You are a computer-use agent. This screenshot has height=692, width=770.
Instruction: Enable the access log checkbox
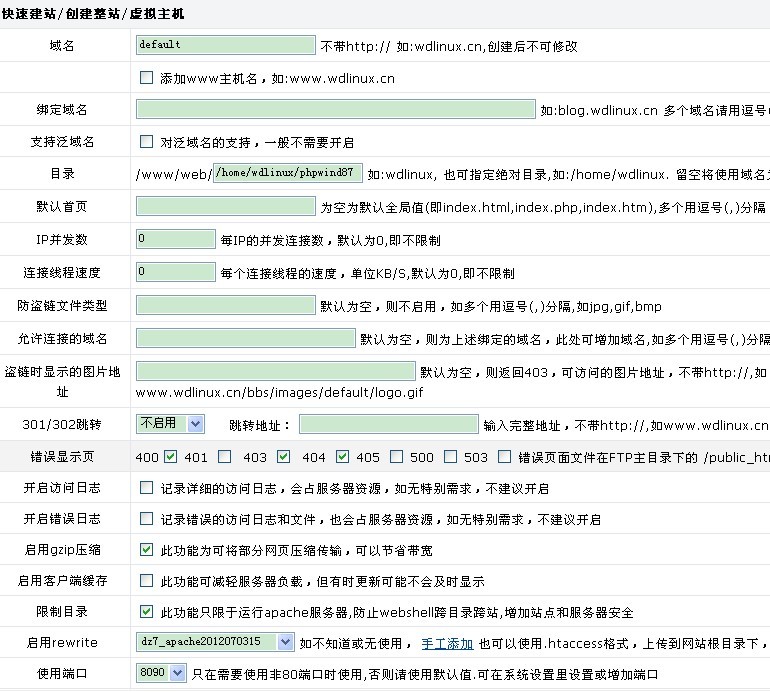pyautogui.click(x=146, y=488)
